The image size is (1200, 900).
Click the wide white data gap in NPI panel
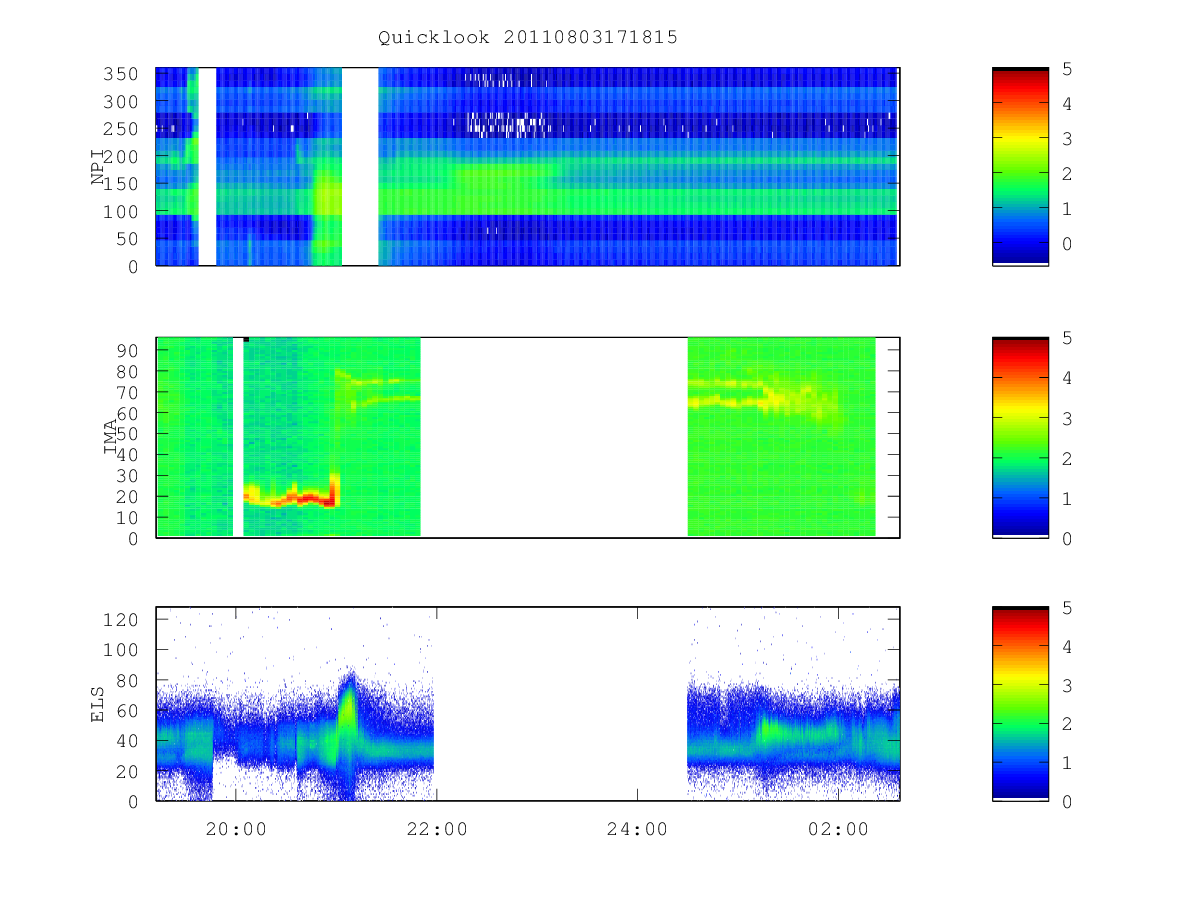click(x=360, y=167)
